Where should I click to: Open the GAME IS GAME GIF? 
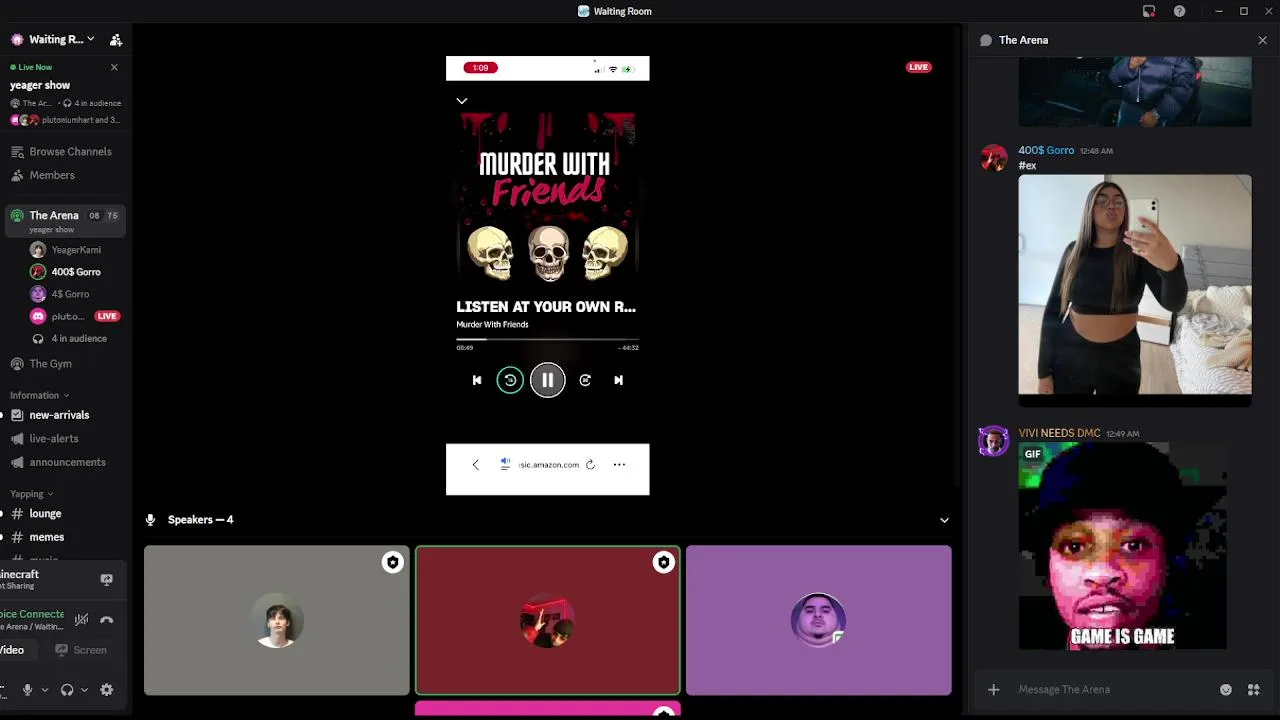[1123, 546]
